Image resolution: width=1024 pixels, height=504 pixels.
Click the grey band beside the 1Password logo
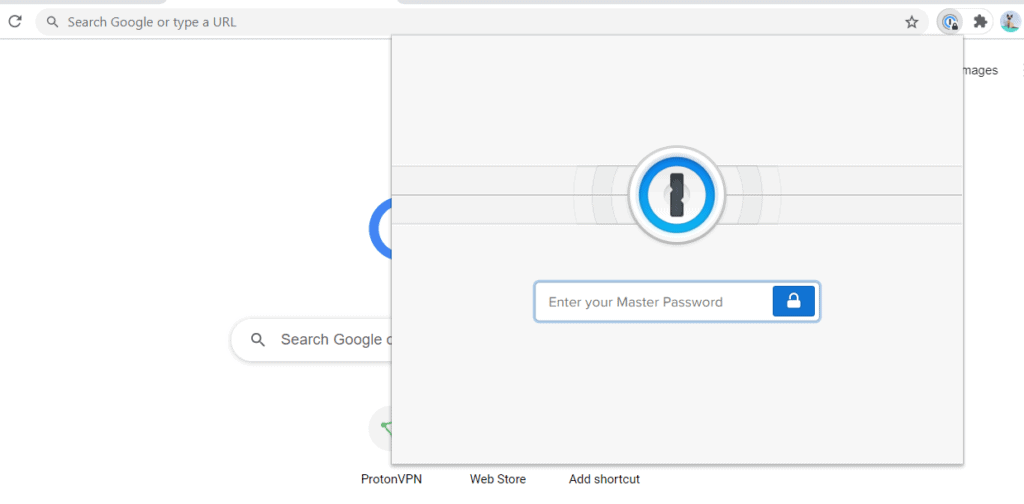[x=480, y=195]
